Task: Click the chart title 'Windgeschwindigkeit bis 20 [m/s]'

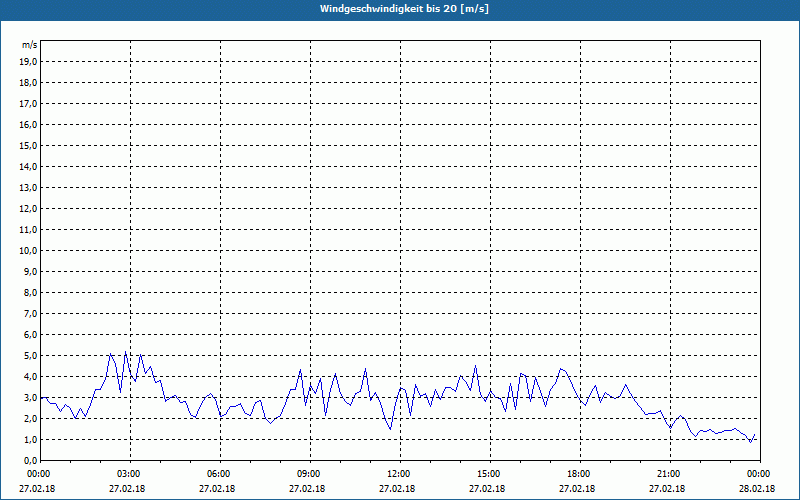Action: coord(404,9)
